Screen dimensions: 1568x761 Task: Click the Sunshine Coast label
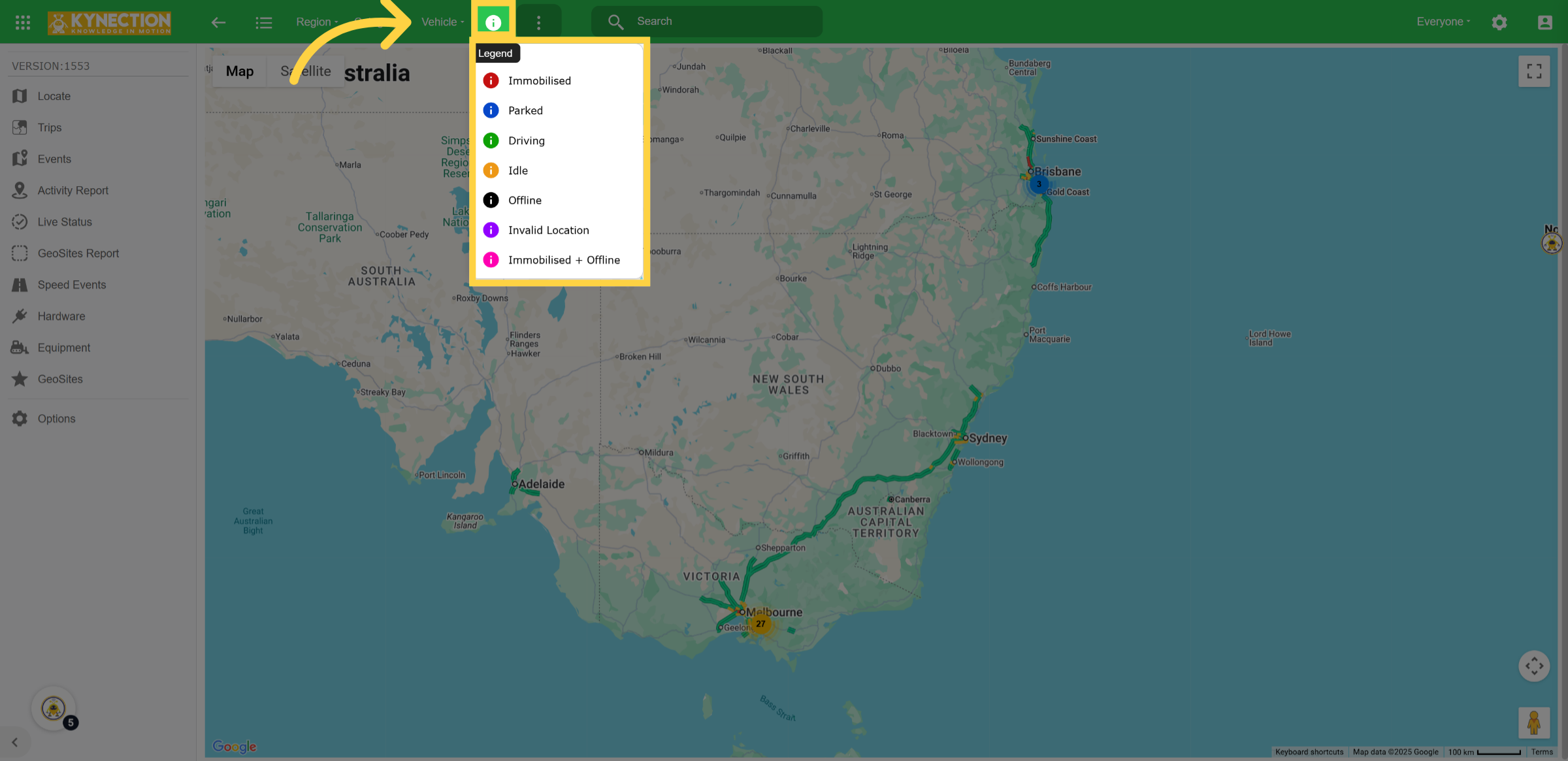(x=1066, y=139)
